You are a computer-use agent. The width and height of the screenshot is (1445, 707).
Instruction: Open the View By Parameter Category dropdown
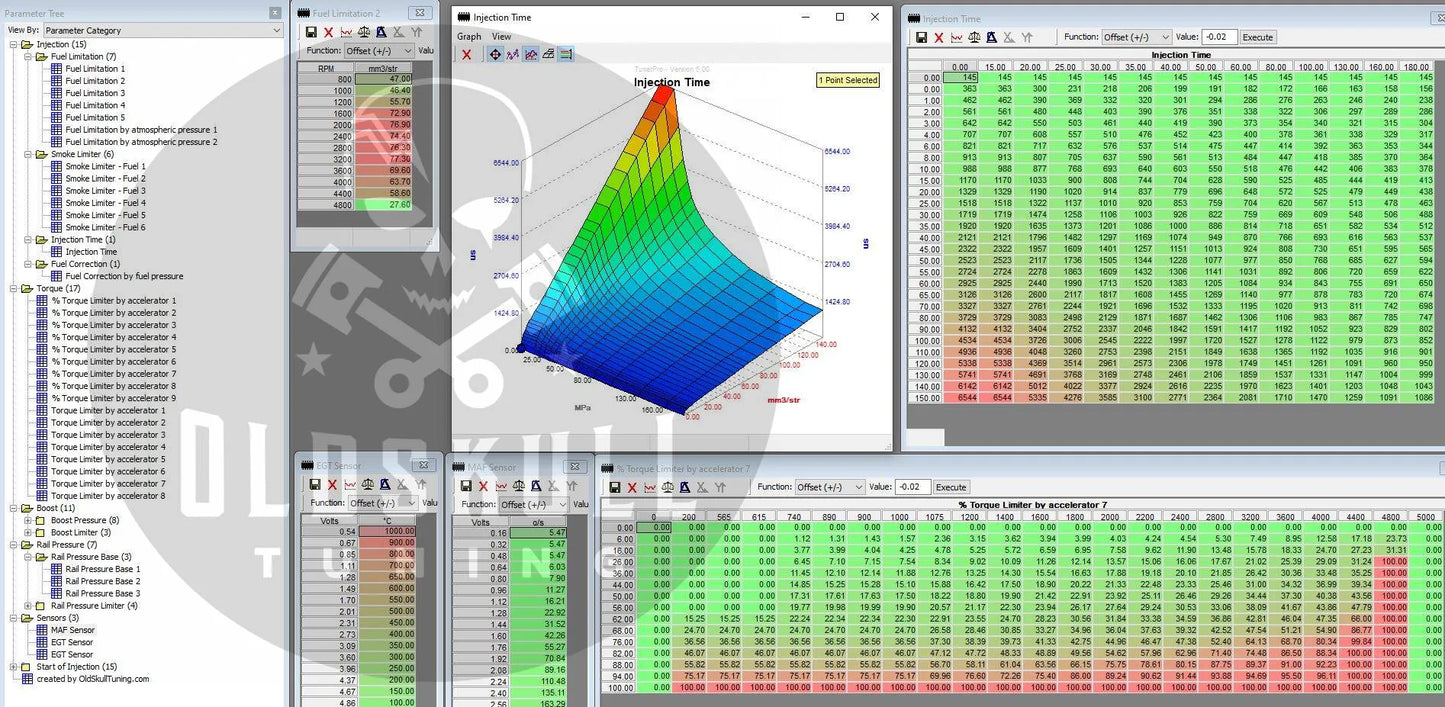tap(163, 31)
